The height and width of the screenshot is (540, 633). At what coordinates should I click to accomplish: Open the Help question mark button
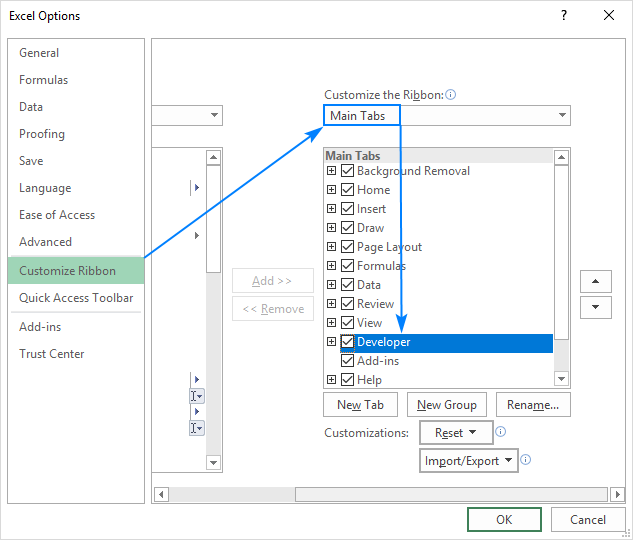[x=564, y=15]
